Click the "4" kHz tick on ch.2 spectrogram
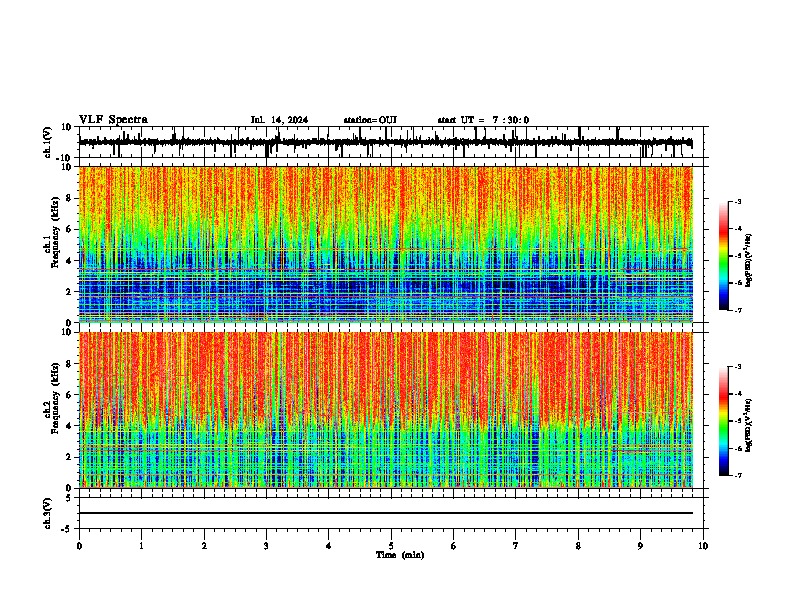 click(70, 426)
